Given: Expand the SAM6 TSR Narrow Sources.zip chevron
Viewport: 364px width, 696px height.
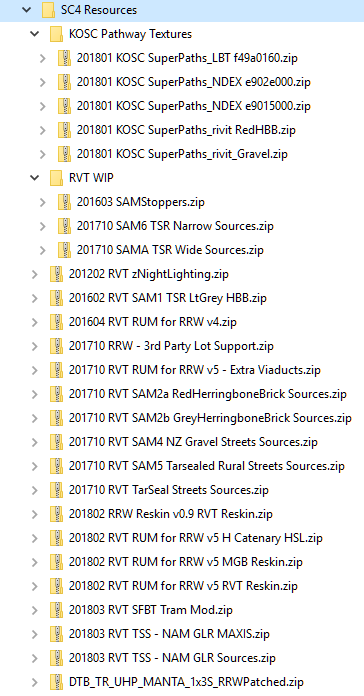Looking at the screenshot, I should [x=43, y=226].
